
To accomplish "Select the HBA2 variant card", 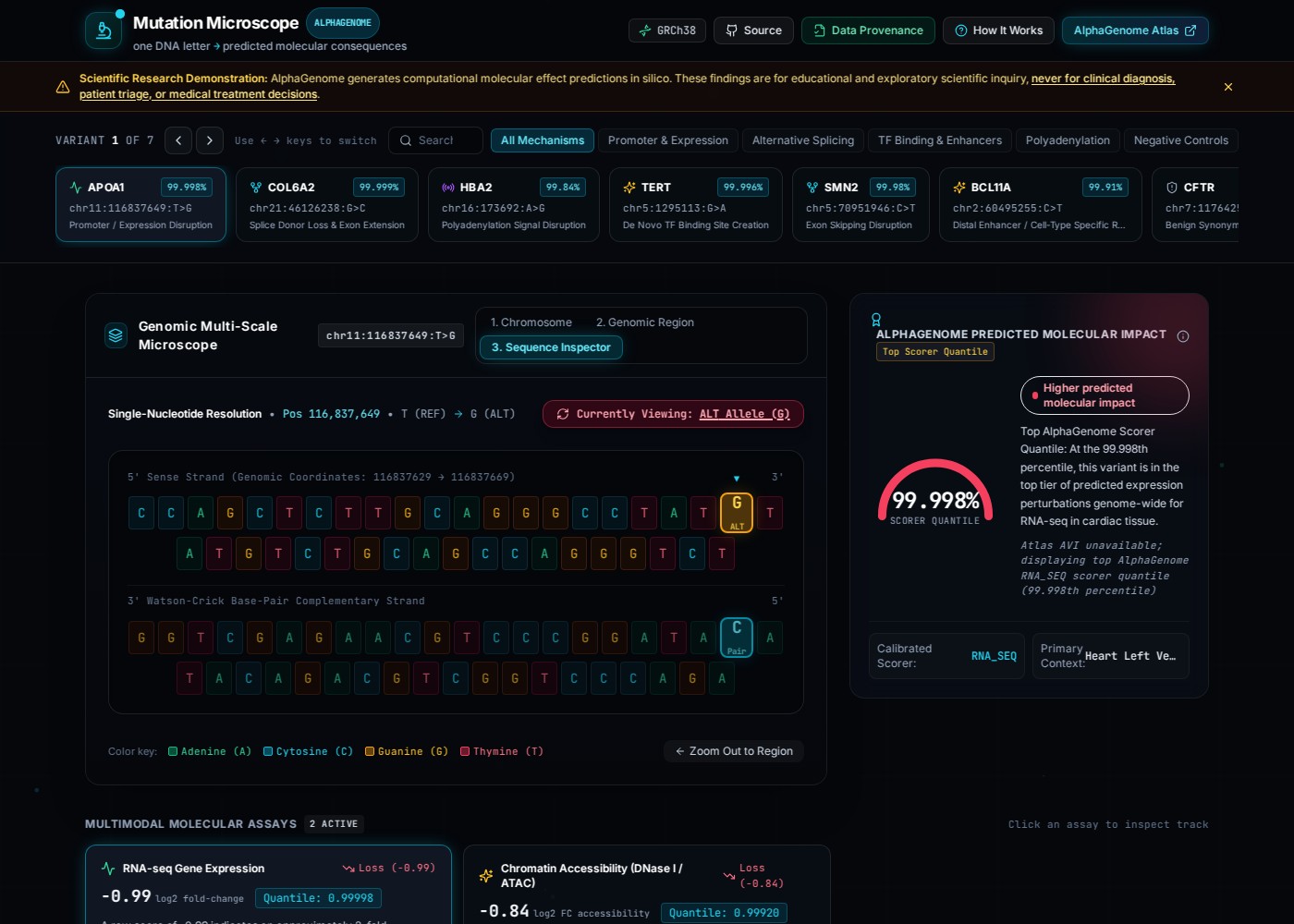I will pyautogui.click(x=514, y=205).
